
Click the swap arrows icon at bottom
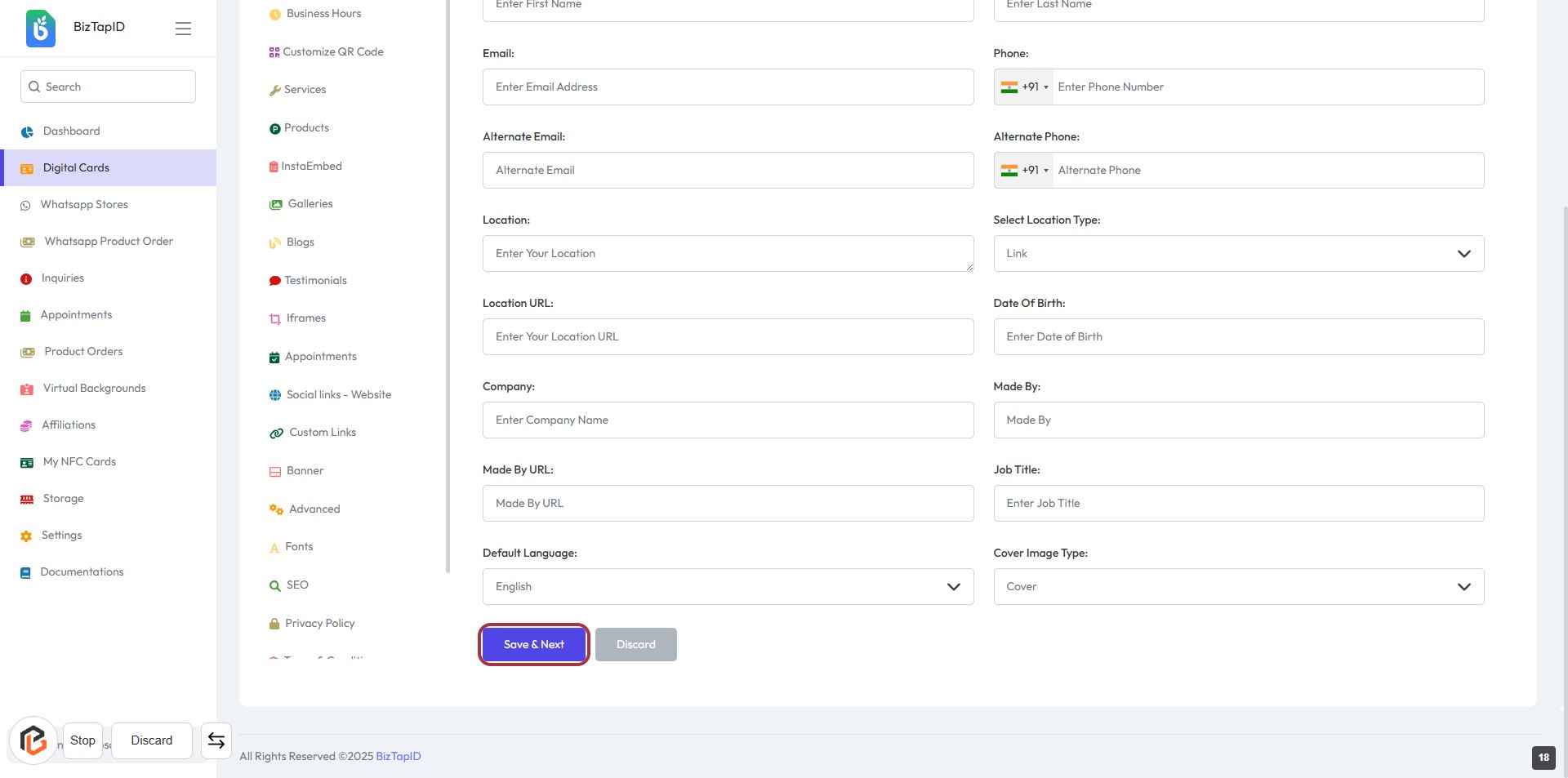tap(216, 740)
